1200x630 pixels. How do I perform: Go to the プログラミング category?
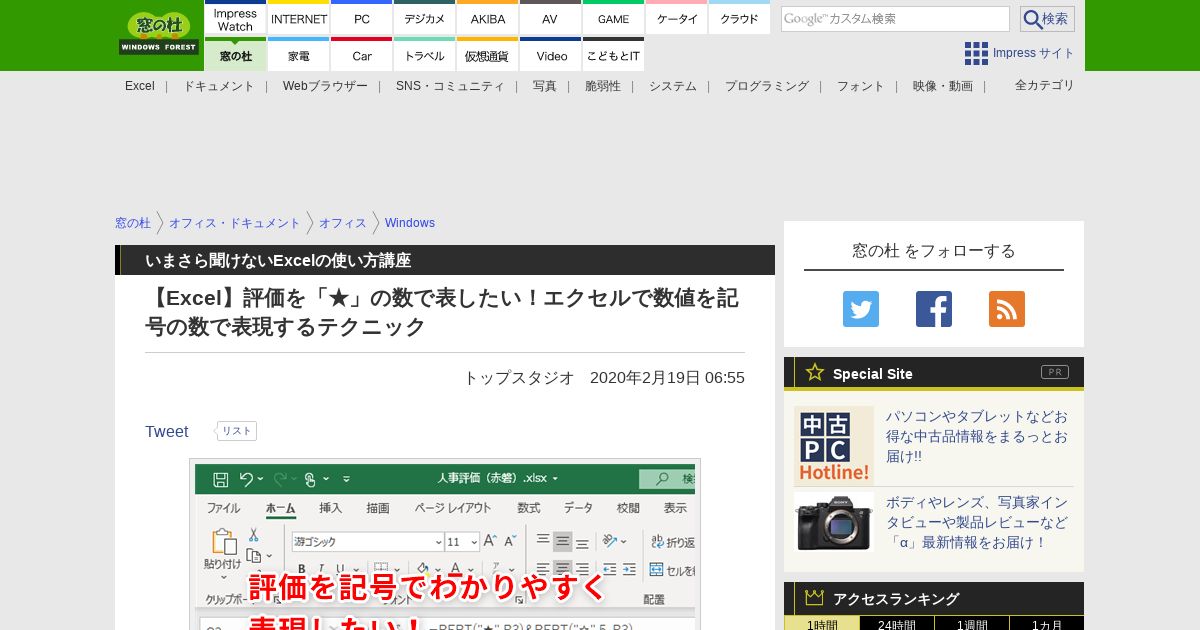tap(767, 86)
